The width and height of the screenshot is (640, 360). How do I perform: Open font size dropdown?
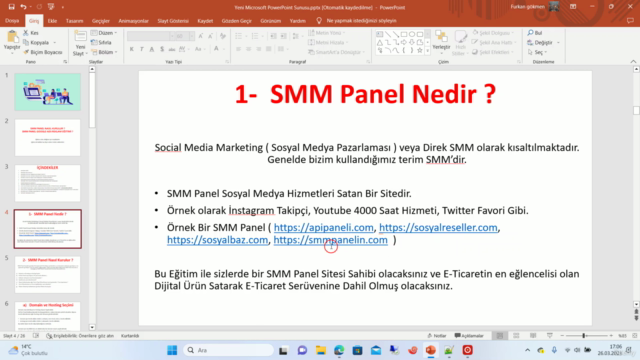pyautogui.click(x=192, y=36)
